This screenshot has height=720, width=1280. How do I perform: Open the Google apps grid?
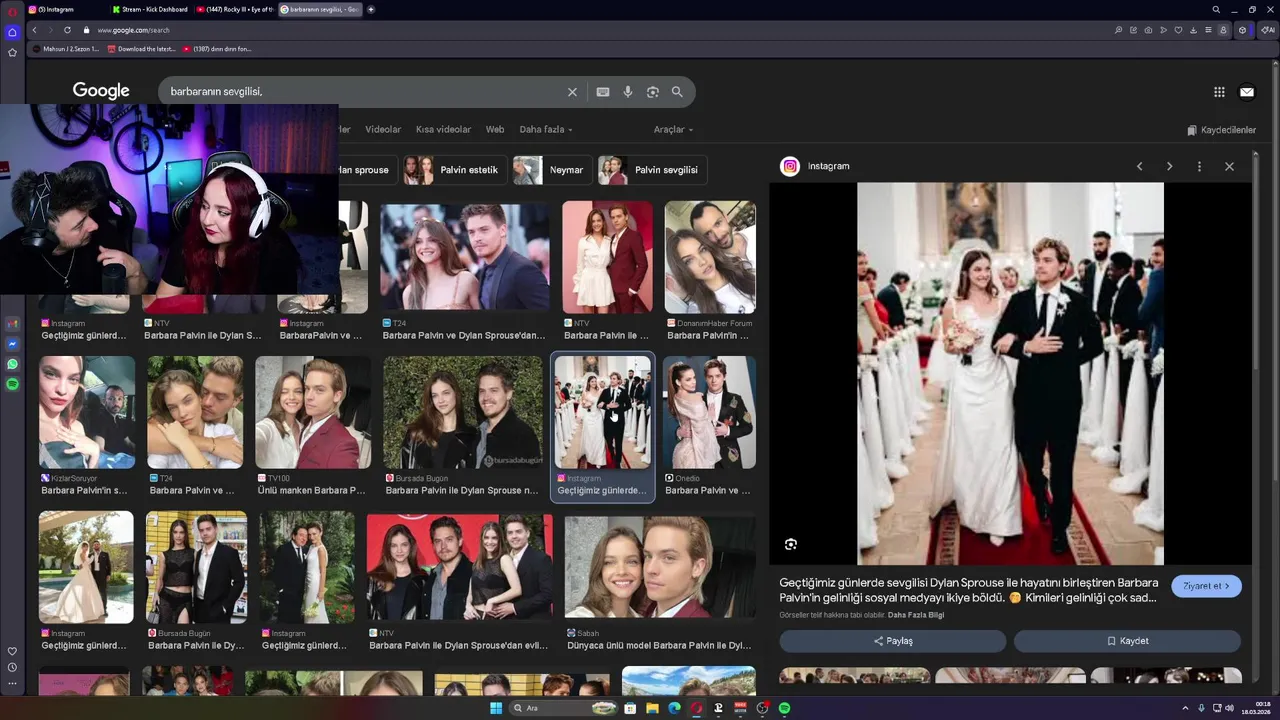pyautogui.click(x=1219, y=92)
